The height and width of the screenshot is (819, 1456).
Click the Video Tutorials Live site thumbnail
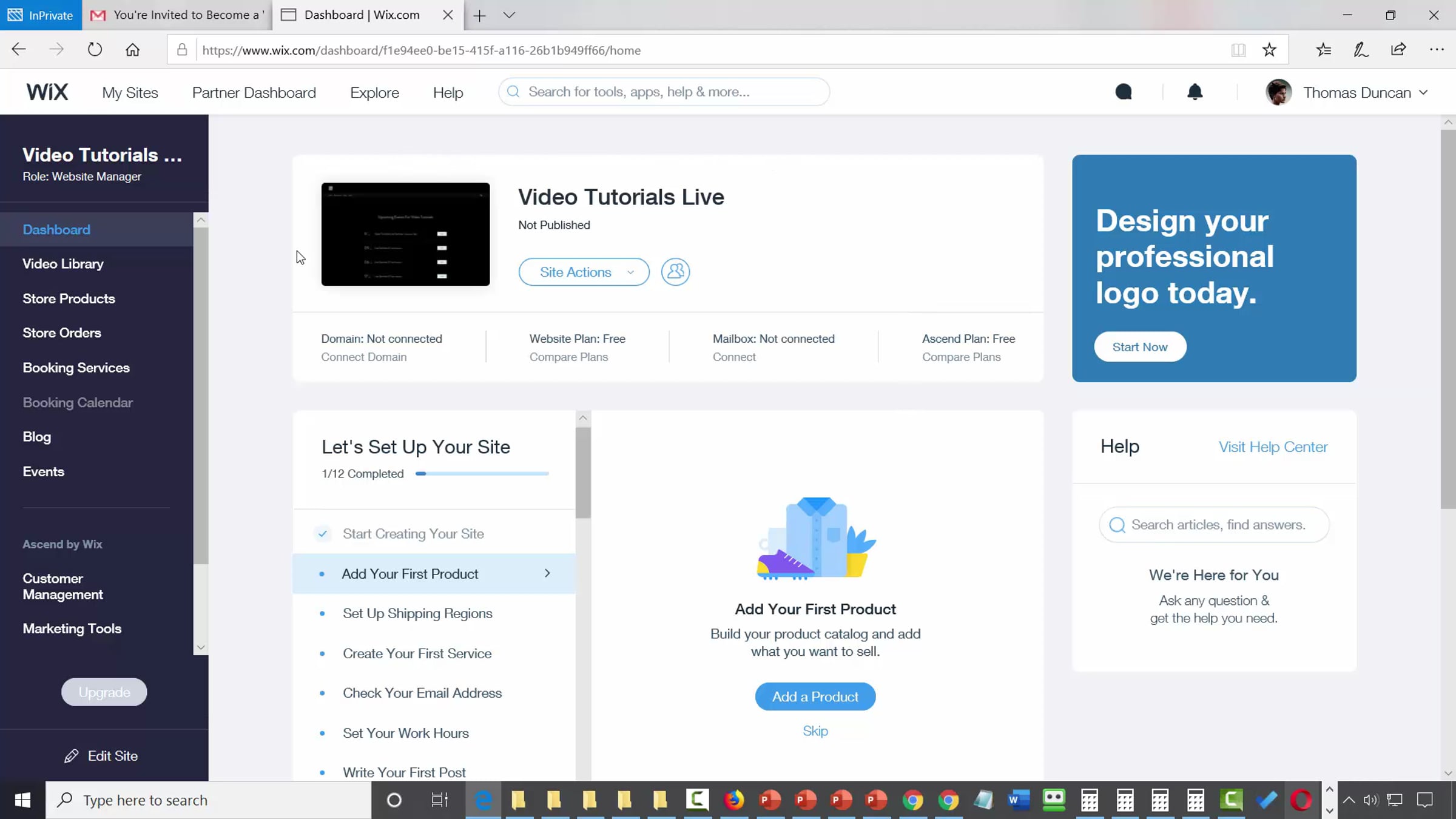click(x=405, y=234)
